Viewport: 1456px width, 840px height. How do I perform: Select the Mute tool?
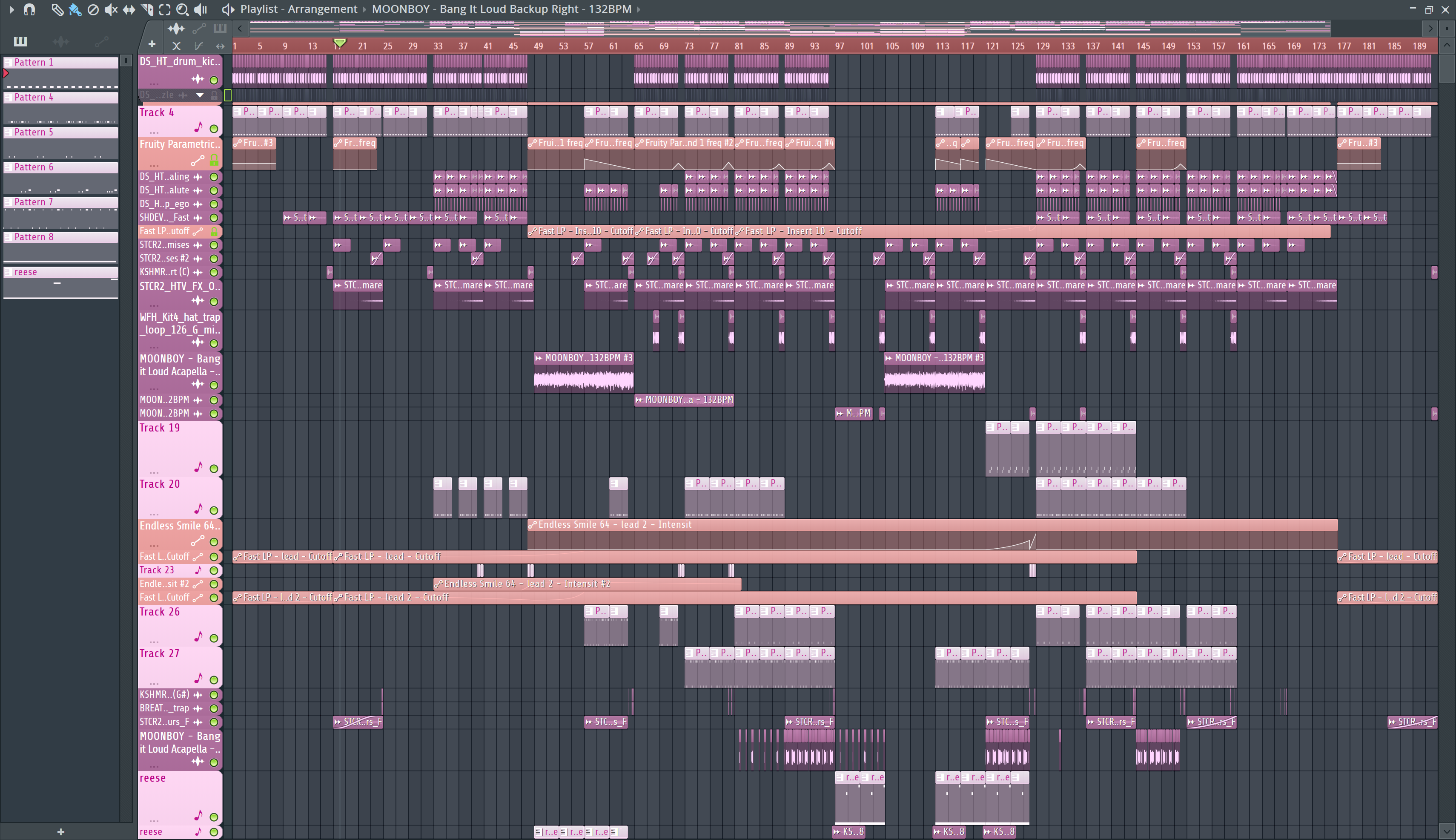(111, 9)
